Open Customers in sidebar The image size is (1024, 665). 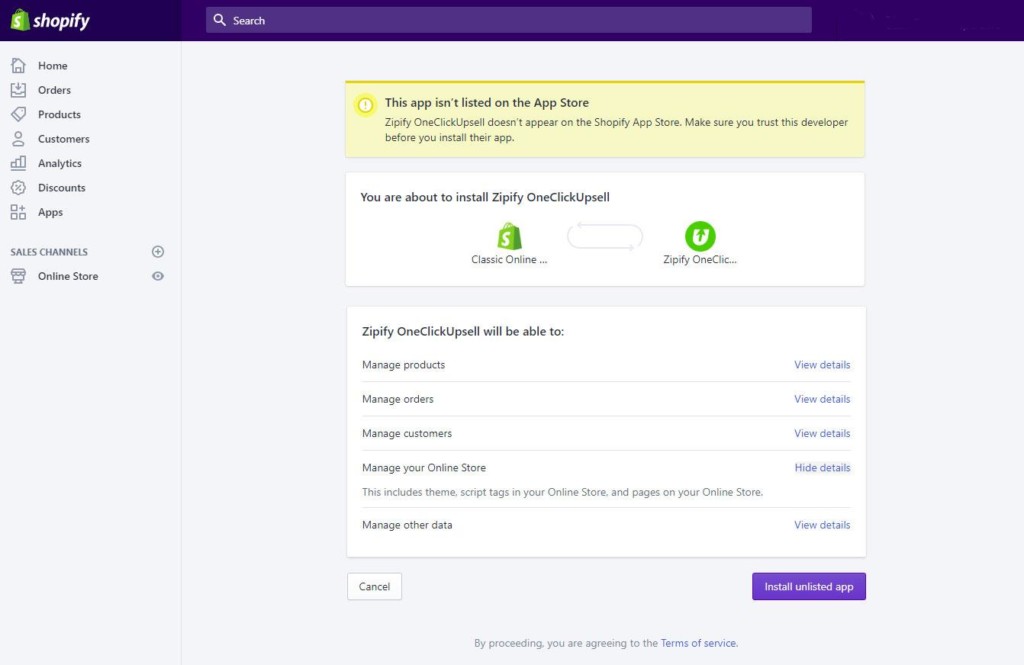tap(63, 138)
